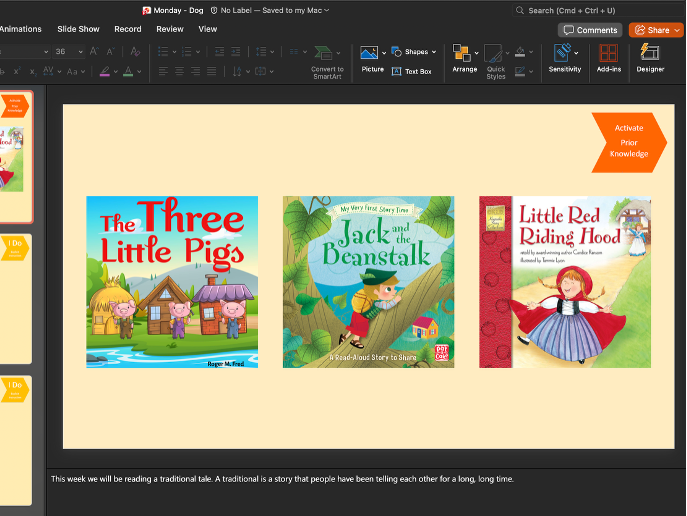687x516 pixels.
Task: Click the align text vertically icon
Action: coord(260,71)
